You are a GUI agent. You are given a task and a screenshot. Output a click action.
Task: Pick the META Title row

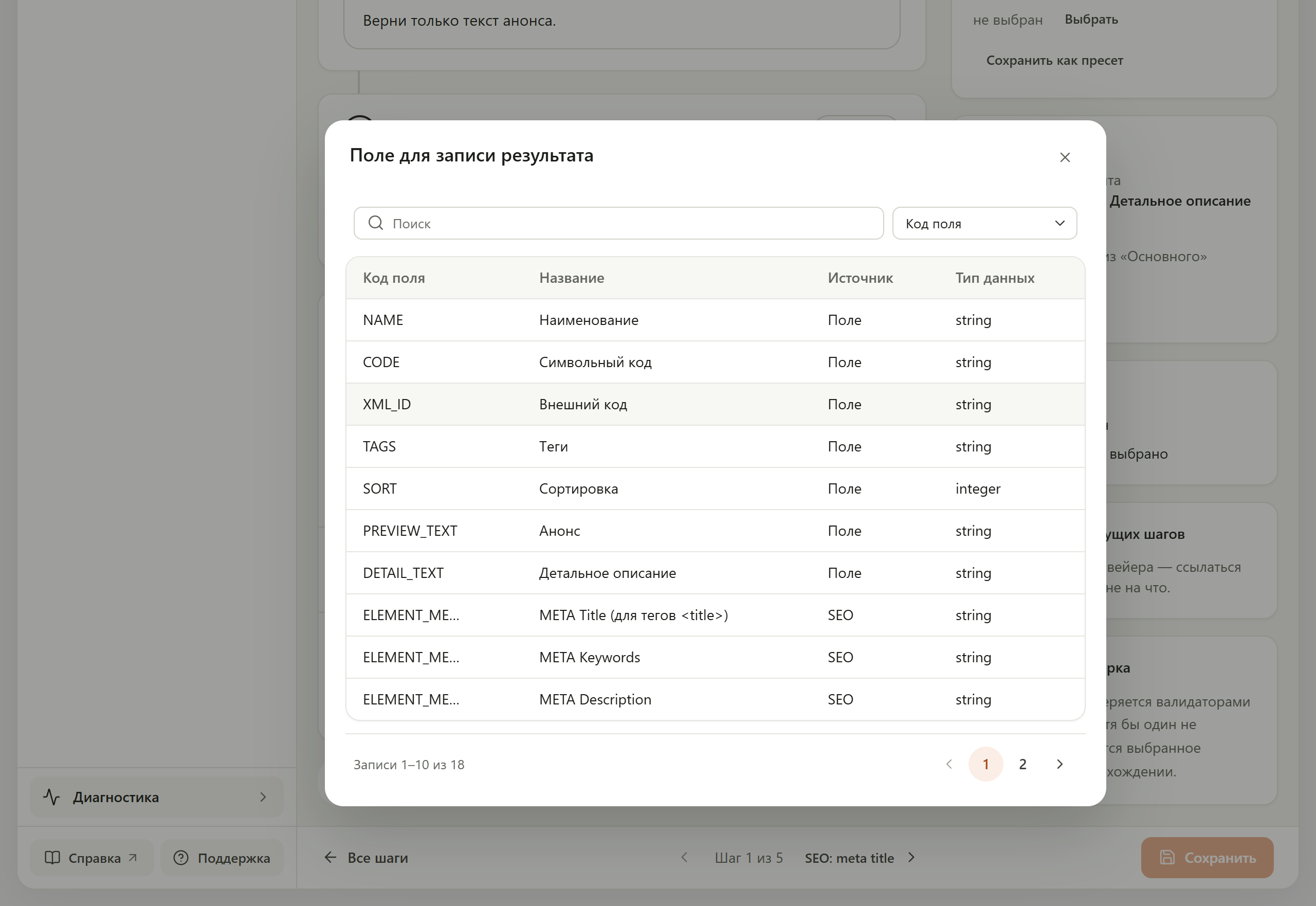pos(715,615)
